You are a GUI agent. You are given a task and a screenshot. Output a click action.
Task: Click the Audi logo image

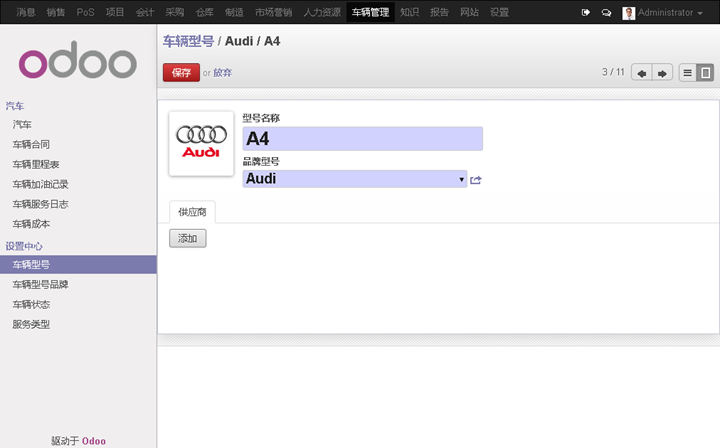(201, 144)
